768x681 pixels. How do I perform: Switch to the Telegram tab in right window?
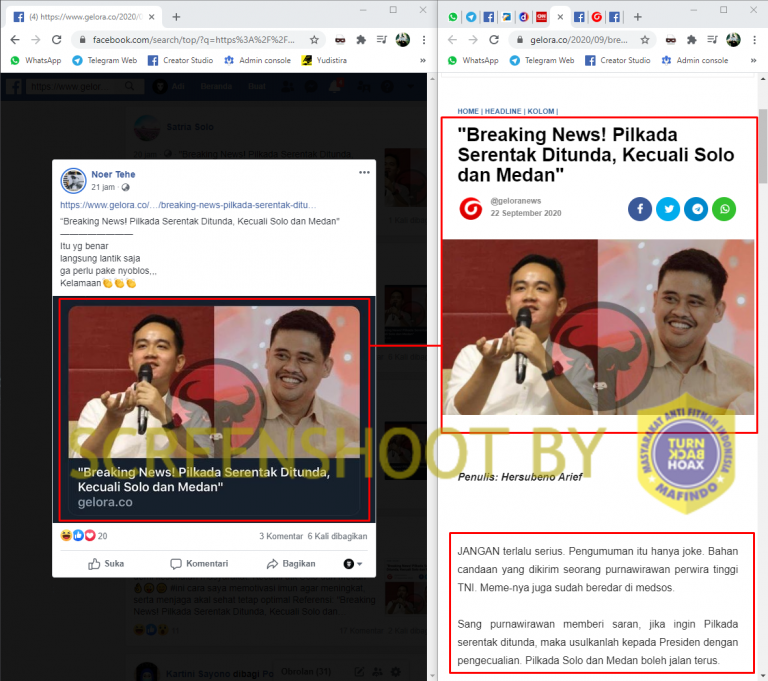click(471, 17)
